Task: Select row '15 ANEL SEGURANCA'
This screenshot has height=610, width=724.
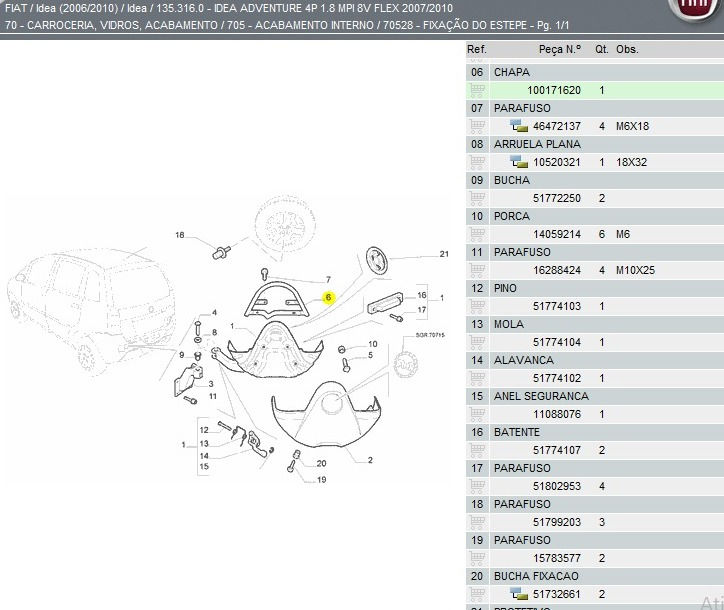Action: 595,396
